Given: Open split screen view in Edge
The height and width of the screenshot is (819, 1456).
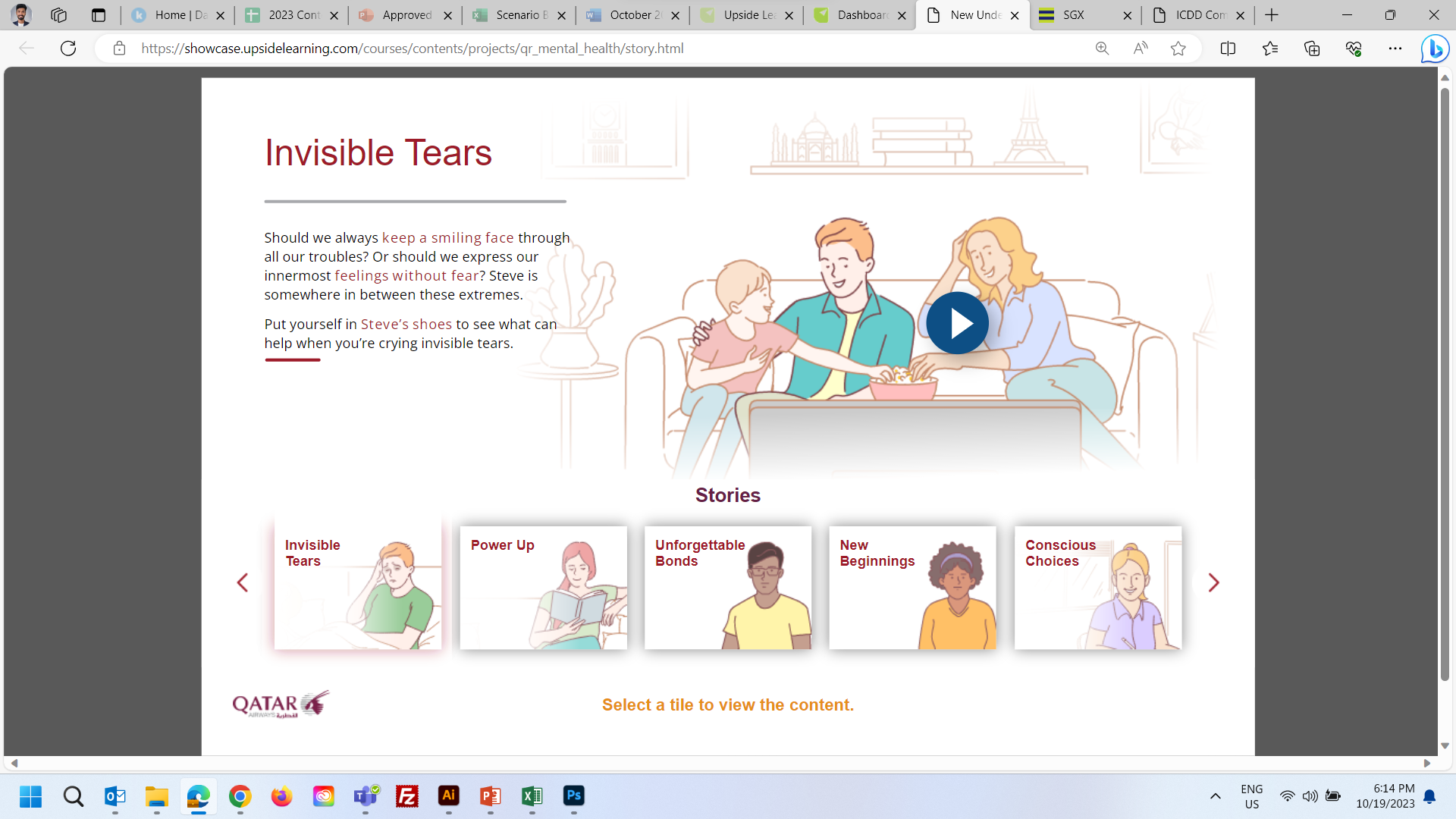Looking at the screenshot, I should coord(1228,48).
